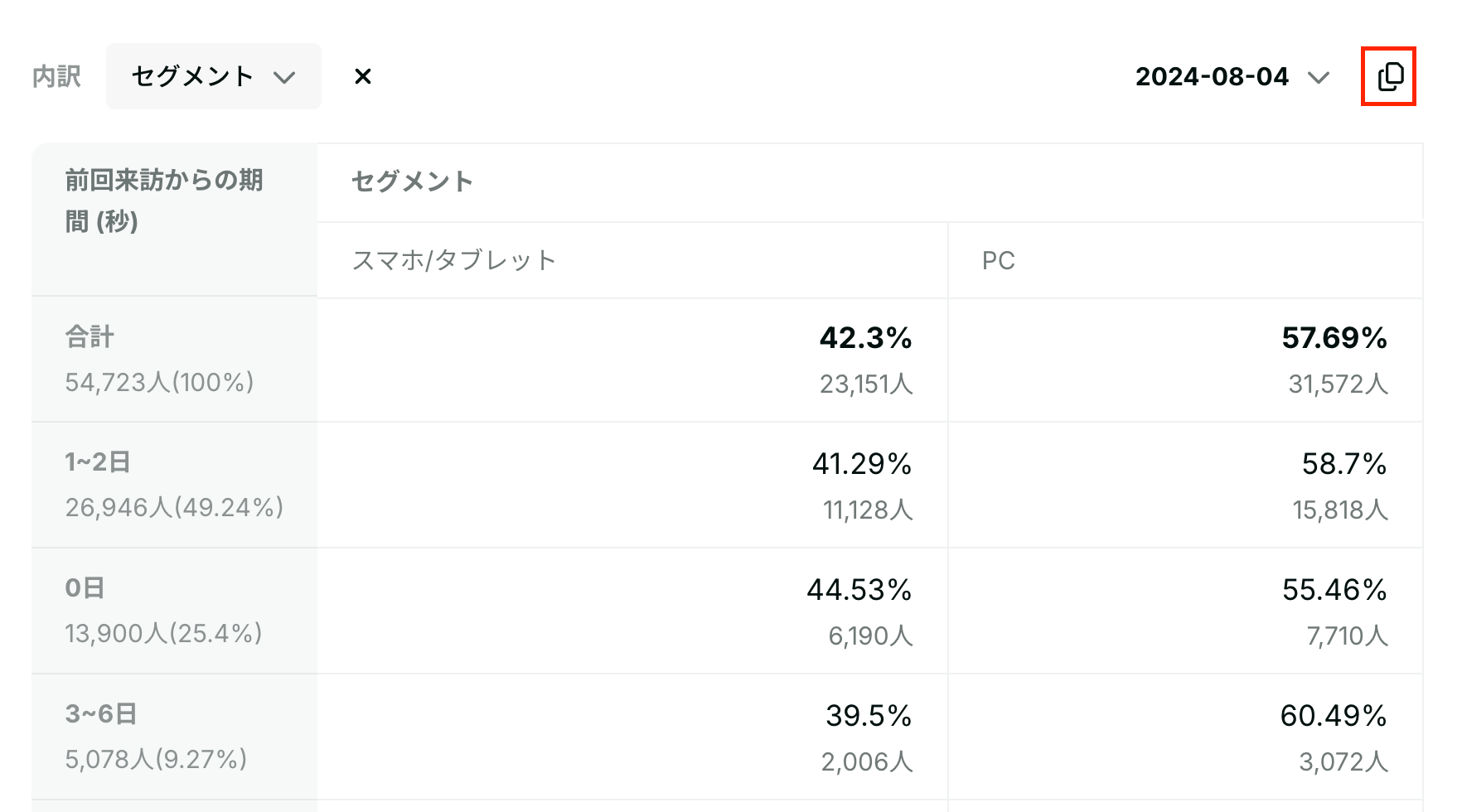Click the 前回来訪からの期間 (秒) header
The height and width of the screenshot is (812, 1462).
(x=164, y=201)
